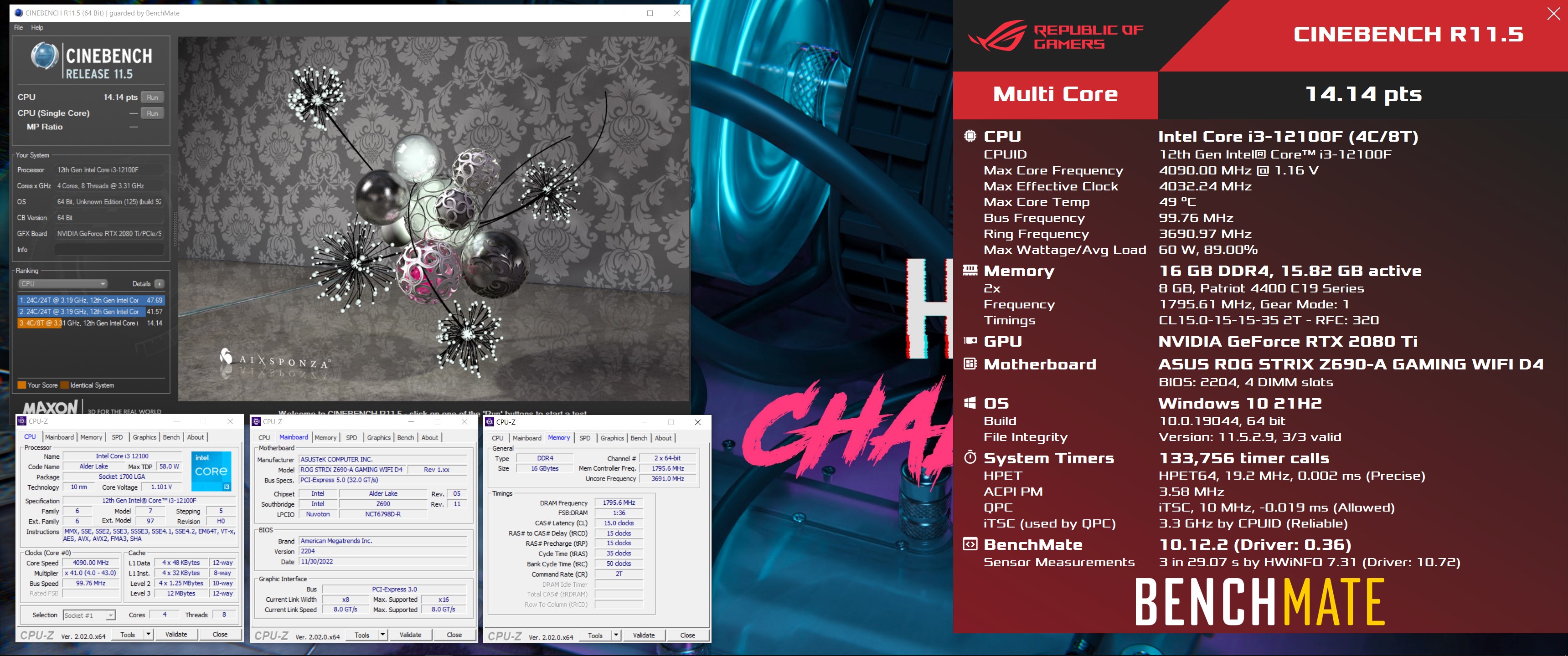Viewport: 1568px width, 656px height.
Task: Switch to CPU tab in CPU-Z Mainboard window
Action: 264,437
